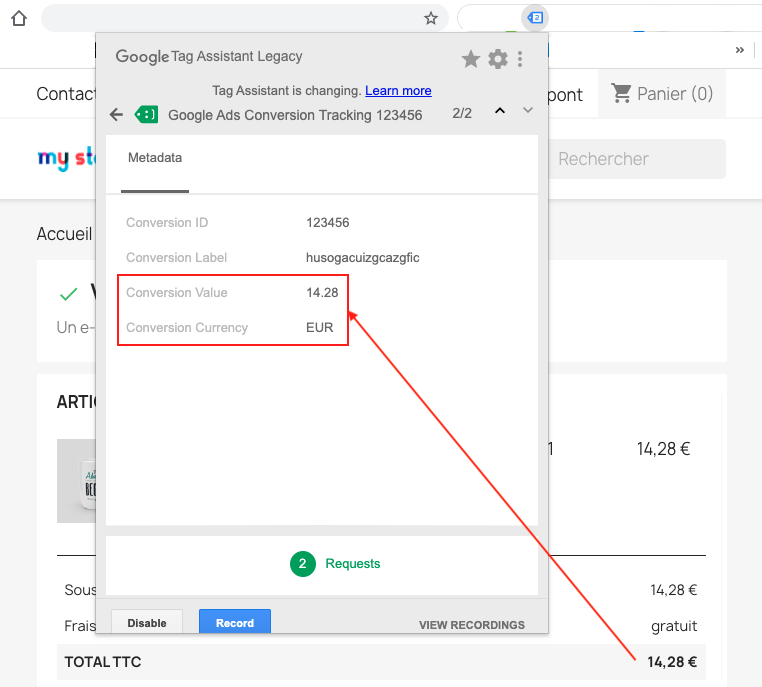Click Conversion Value 14.28
Image resolution: width=762 pixels, height=687 pixels.
point(322,292)
